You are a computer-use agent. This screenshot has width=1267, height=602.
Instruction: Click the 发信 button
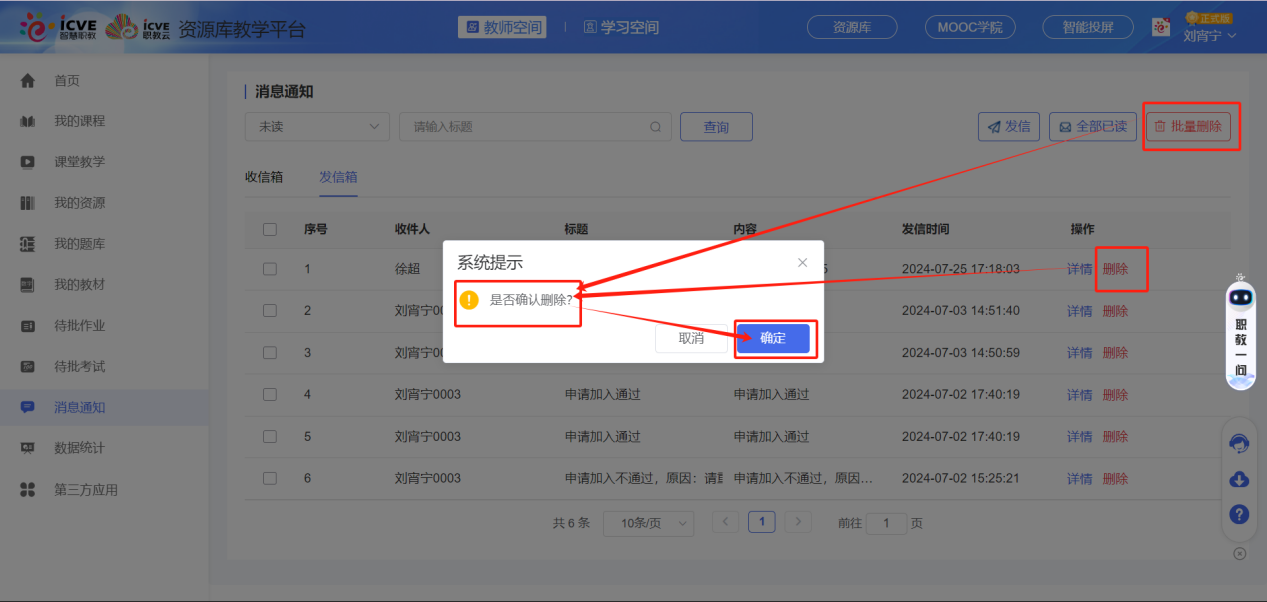coord(1008,127)
